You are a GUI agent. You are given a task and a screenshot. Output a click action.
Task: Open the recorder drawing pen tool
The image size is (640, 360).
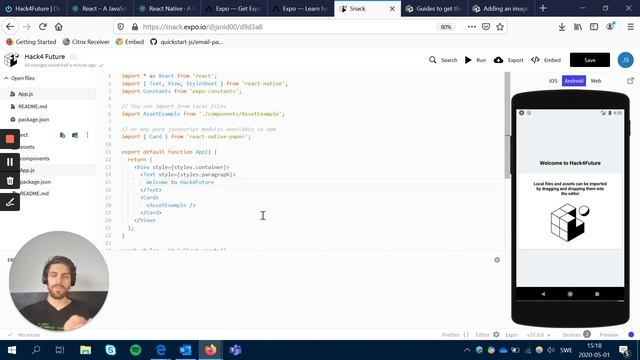click(10, 202)
